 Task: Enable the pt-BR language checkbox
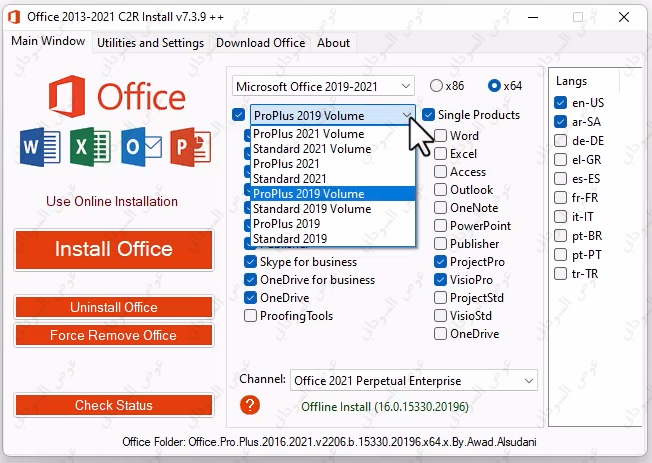(x=561, y=235)
